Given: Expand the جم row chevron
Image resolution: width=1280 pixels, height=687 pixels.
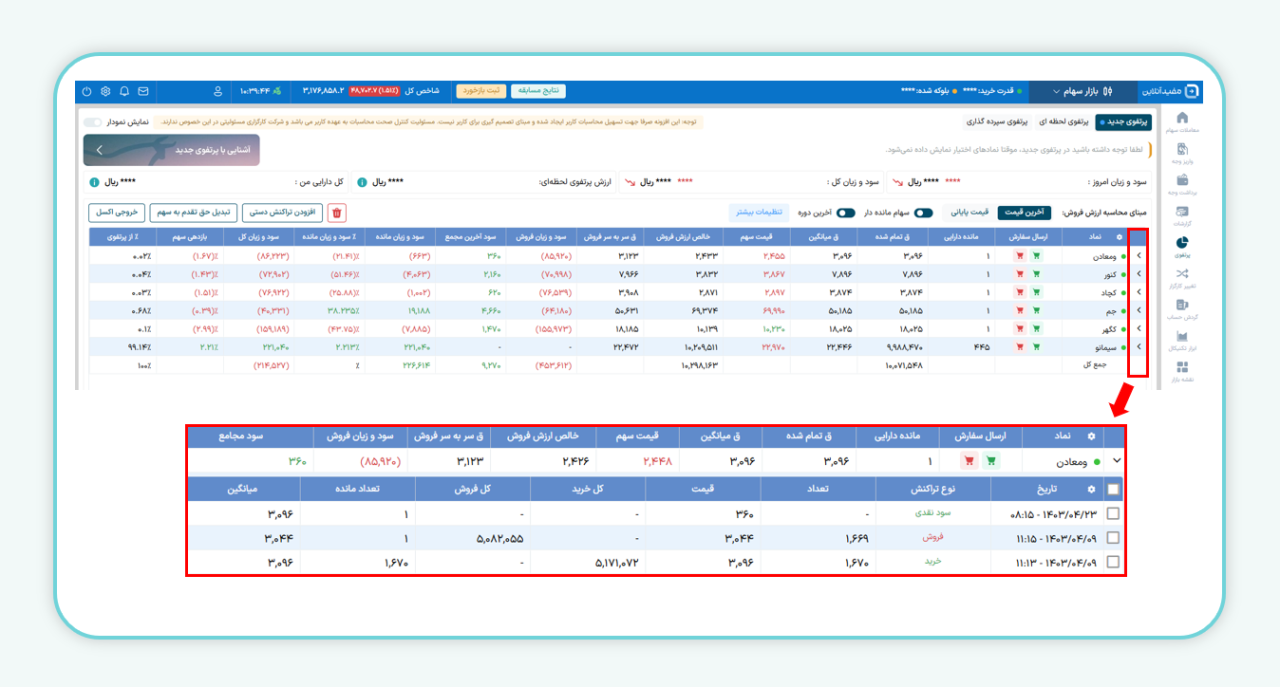Looking at the screenshot, I should (1139, 310).
